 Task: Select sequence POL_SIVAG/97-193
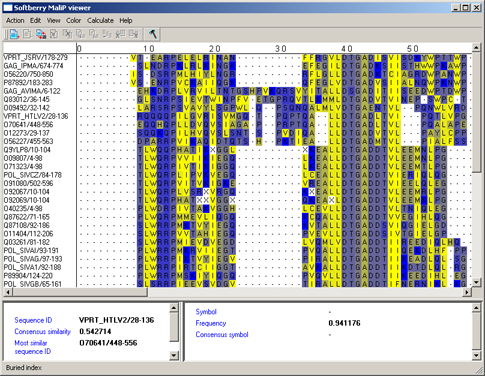tap(33, 259)
